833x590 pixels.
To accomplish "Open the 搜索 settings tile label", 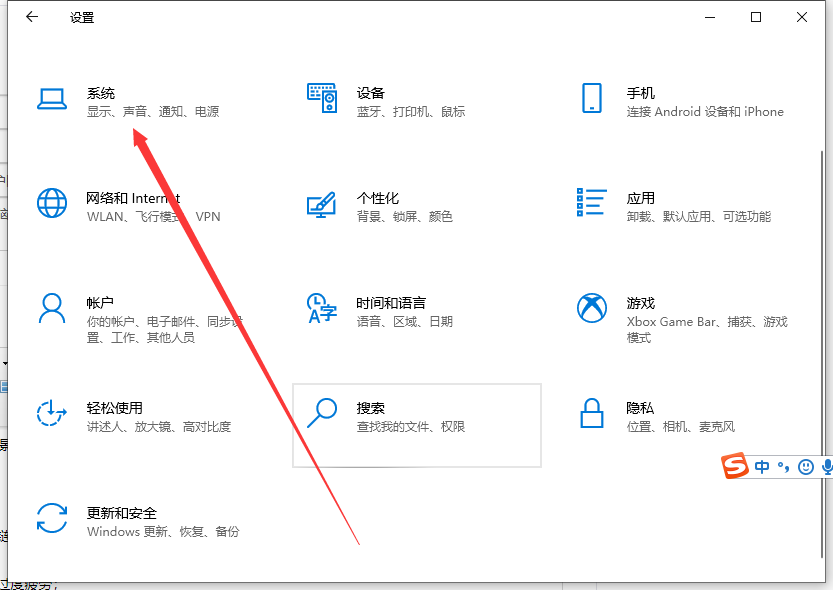I will click(371, 408).
